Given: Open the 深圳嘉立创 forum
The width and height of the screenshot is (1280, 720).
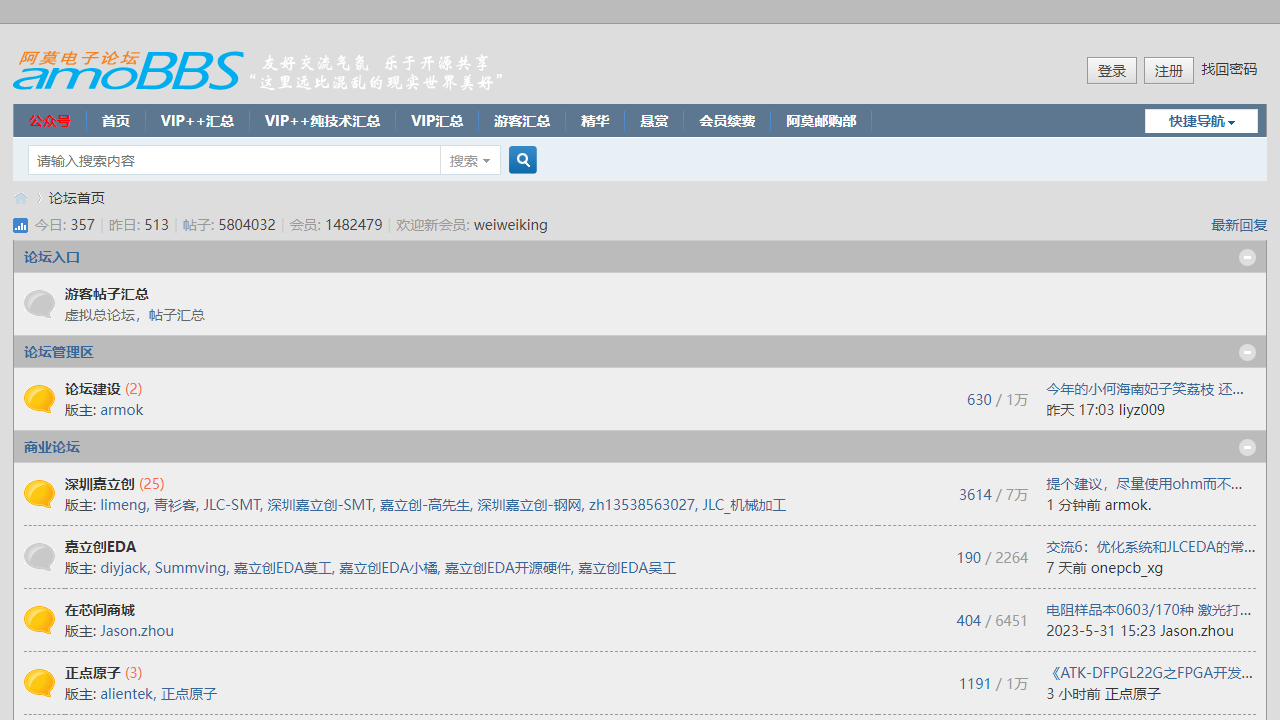Looking at the screenshot, I should click(100, 484).
